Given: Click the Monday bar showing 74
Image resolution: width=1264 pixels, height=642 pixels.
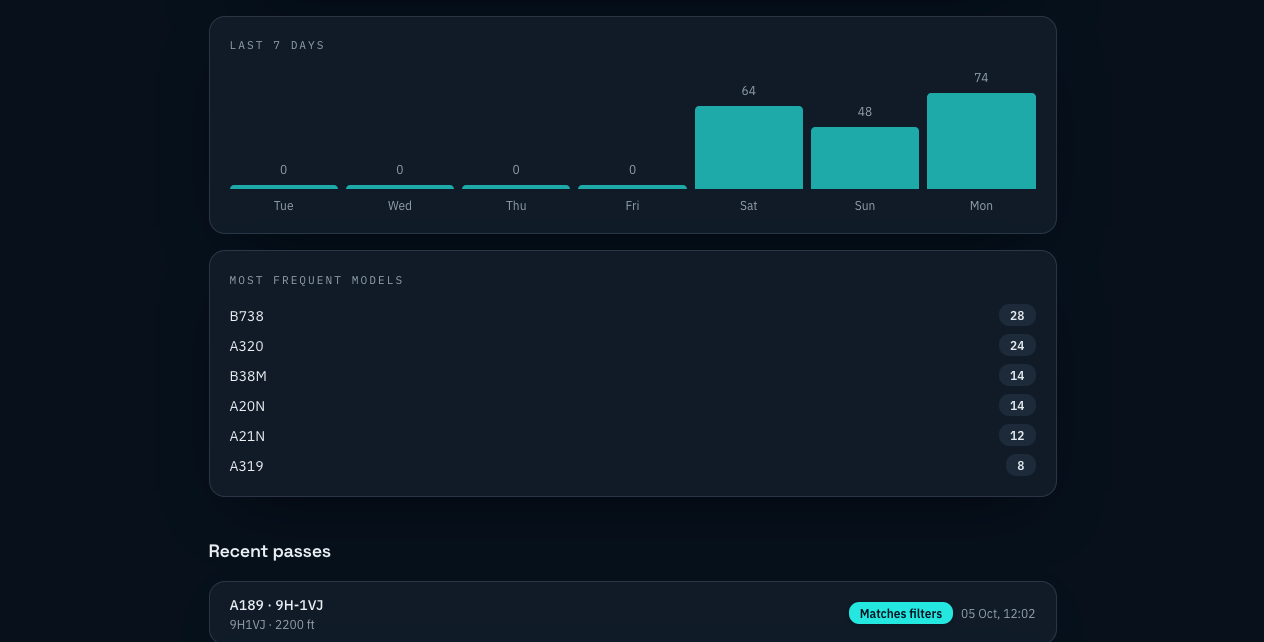Looking at the screenshot, I should point(981,141).
